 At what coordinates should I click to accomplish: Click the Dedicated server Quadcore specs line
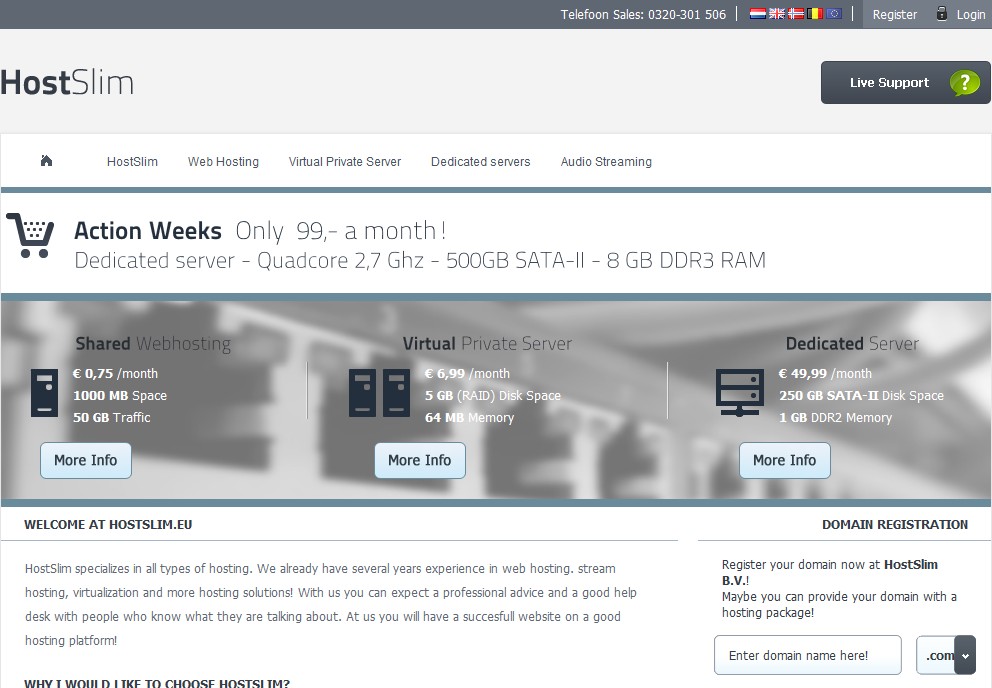pyautogui.click(x=420, y=260)
